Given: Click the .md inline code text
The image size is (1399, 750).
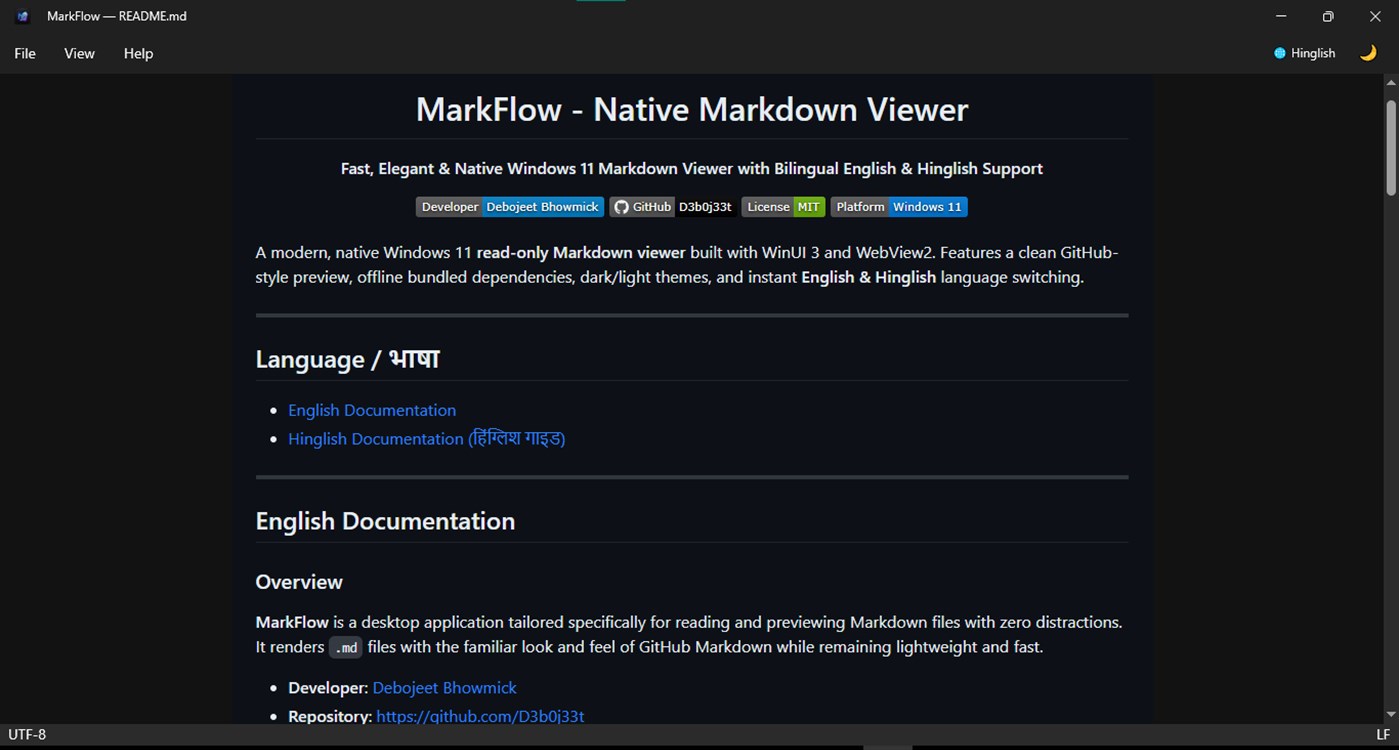Looking at the screenshot, I should point(346,648).
